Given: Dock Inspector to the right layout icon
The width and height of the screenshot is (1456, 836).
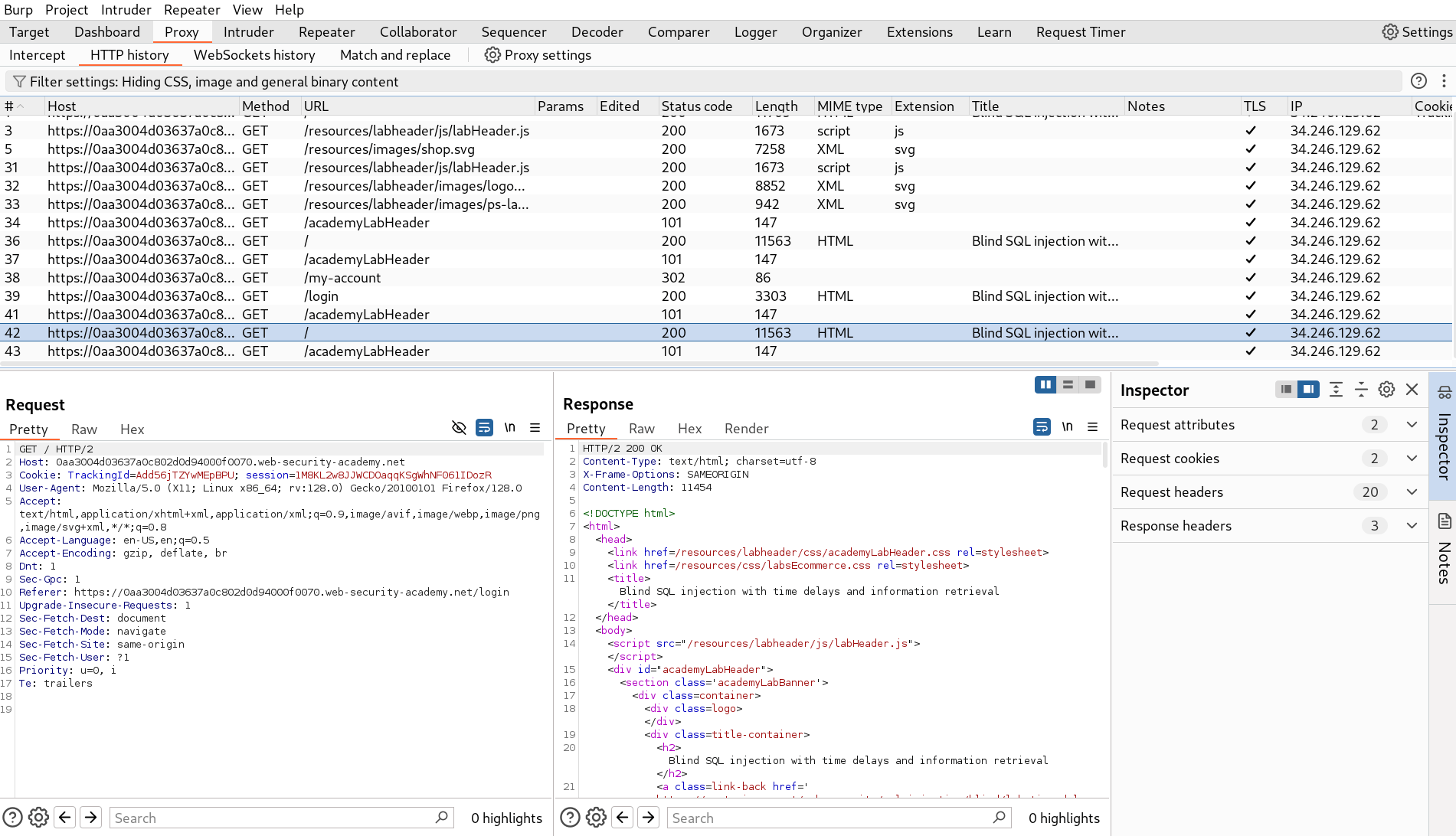Looking at the screenshot, I should pos(1309,390).
